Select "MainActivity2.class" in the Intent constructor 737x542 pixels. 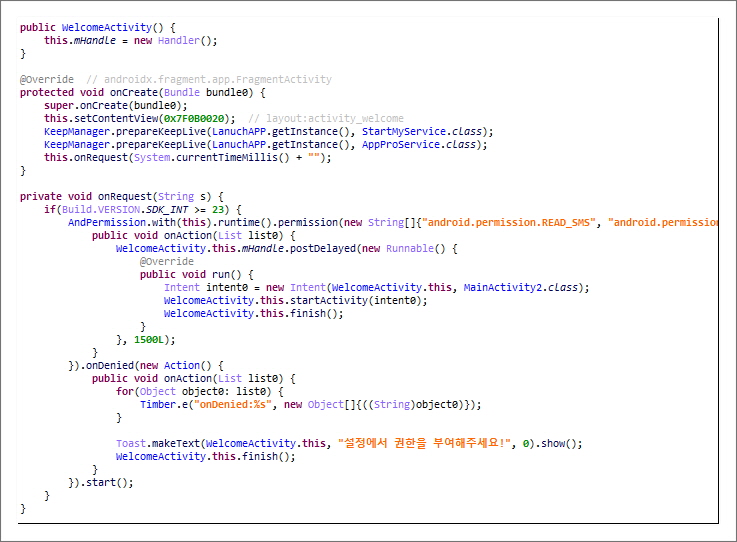tap(520, 287)
